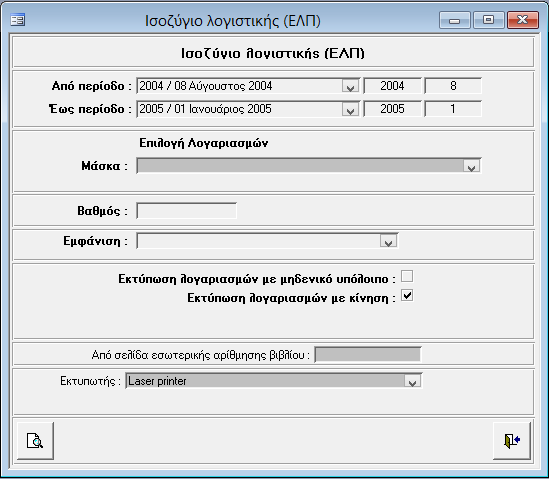Open the Από περίοδο dropdown arrow
This screenshot has height=479, width=549.
click(x=350, y=86)
